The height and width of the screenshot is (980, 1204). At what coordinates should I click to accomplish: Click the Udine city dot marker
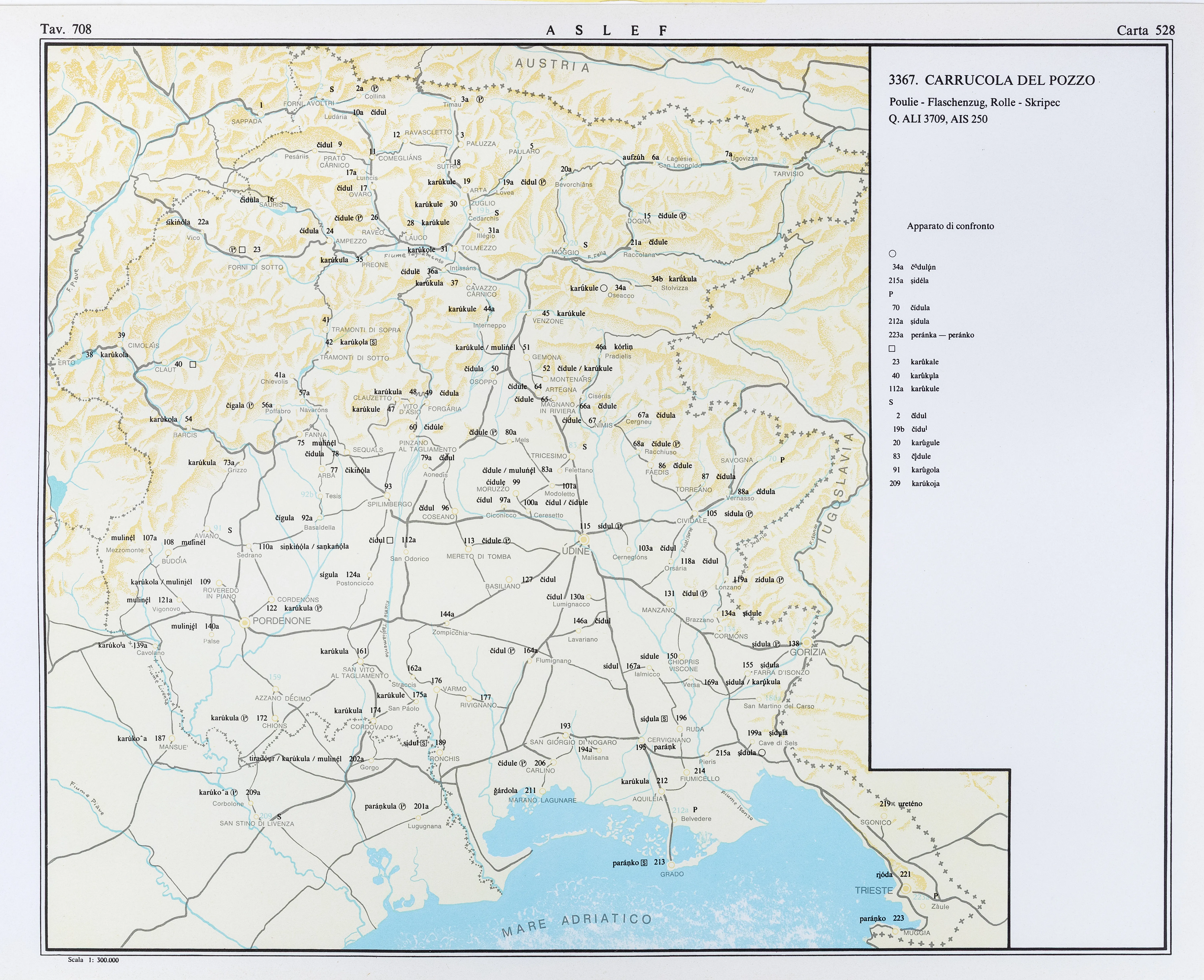point(584,540)
